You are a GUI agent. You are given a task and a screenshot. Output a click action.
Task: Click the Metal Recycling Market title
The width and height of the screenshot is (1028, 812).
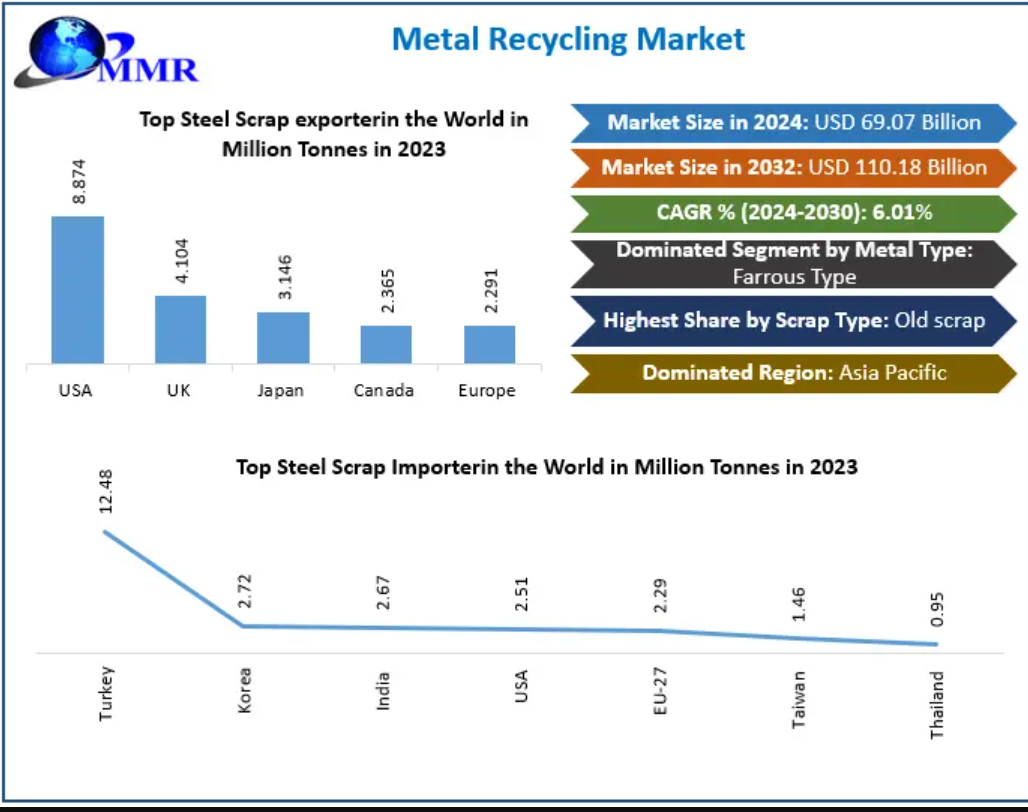(568, 39)
